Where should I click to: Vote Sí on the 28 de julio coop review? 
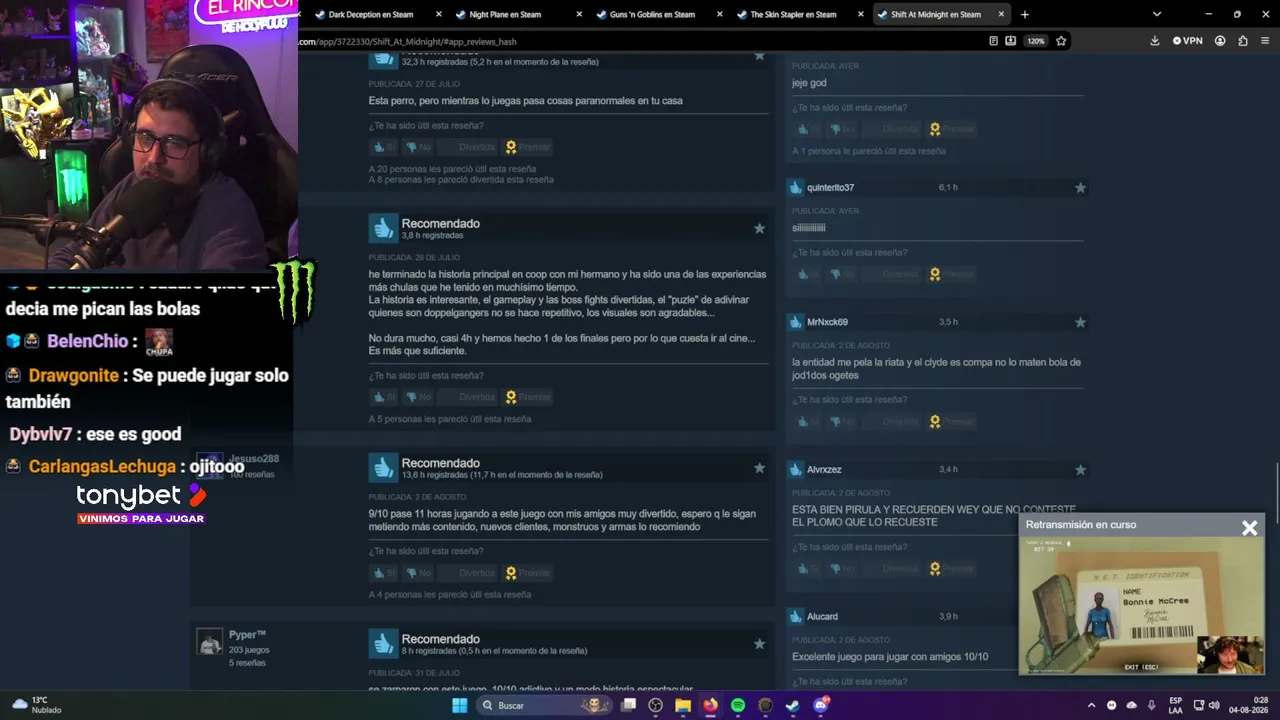[x=384, y=397]
